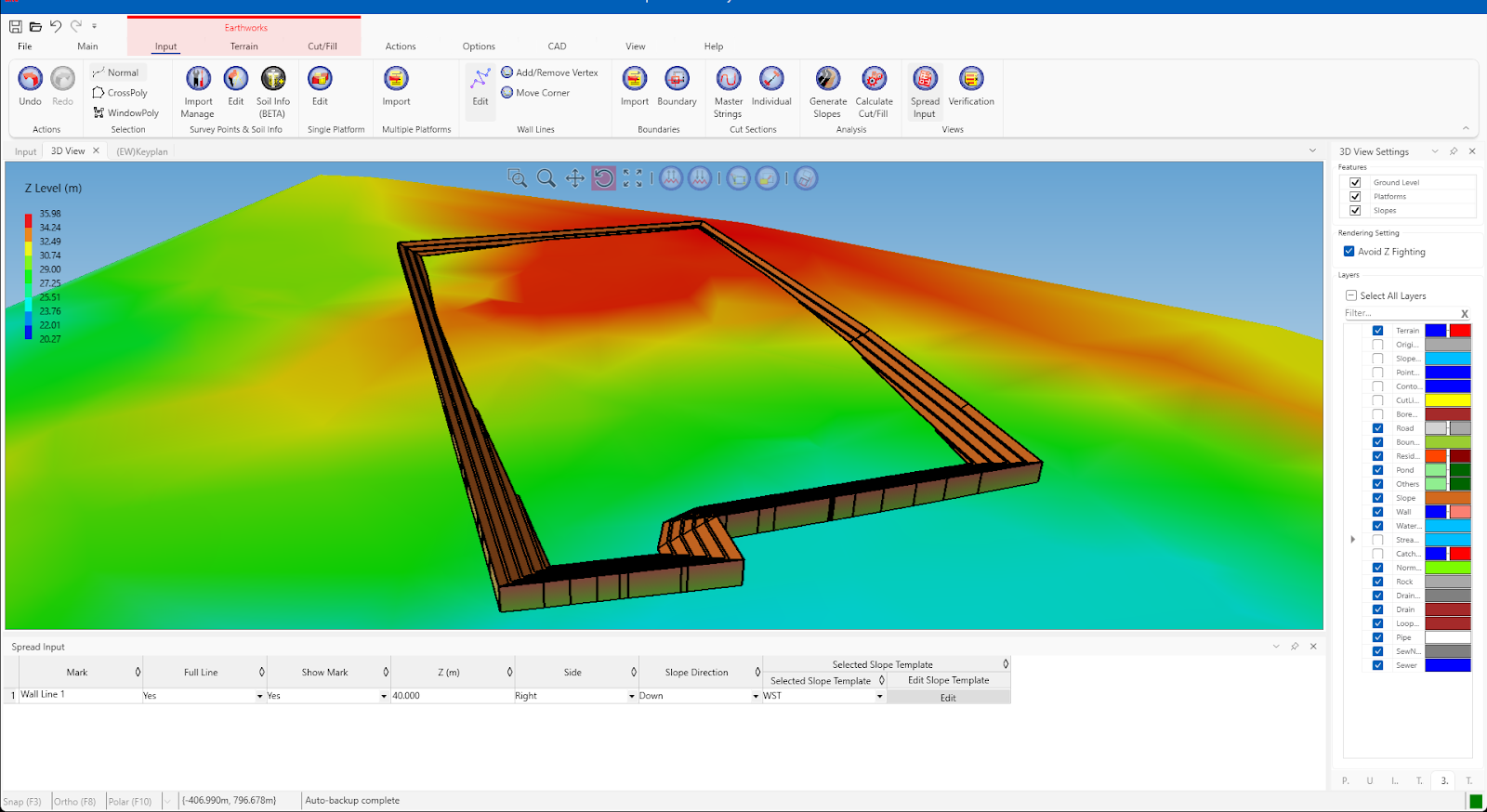This screenshot has width=1487, height=812.
Task: Click the Wall layer blue color swatch
Action: point(1436,512)
